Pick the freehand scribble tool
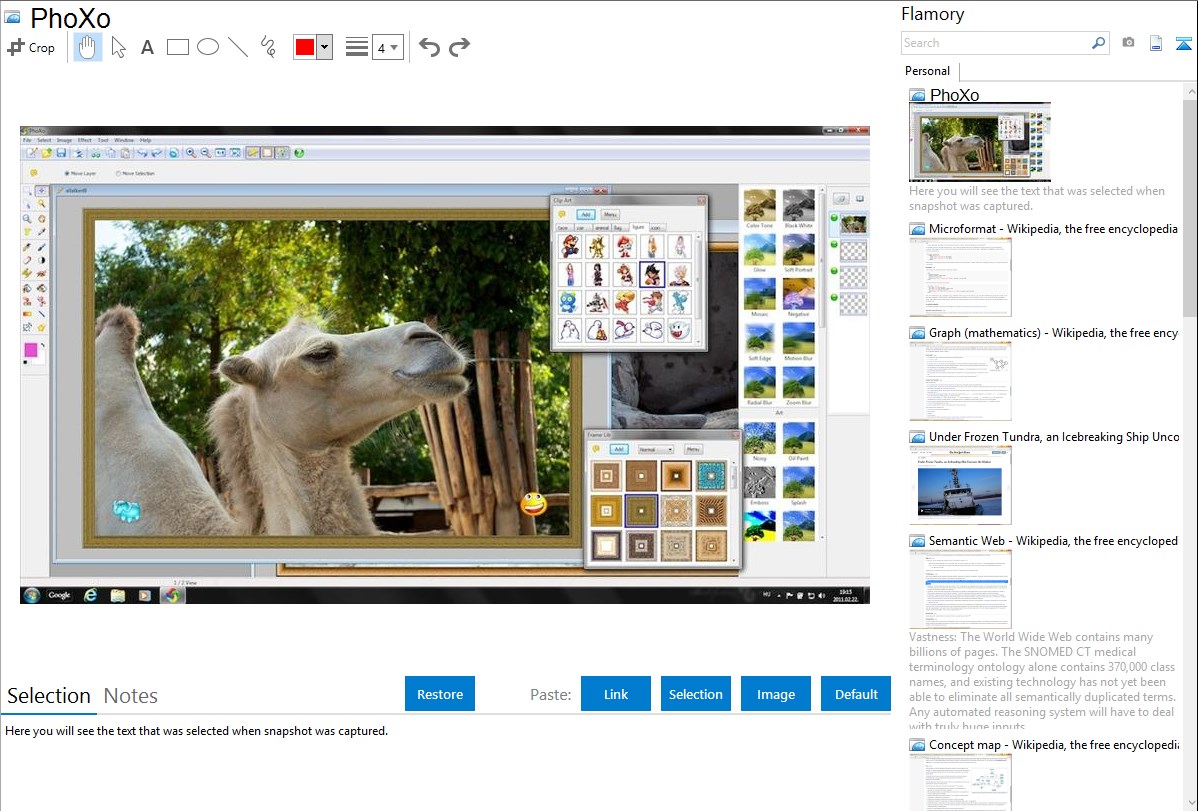The height and width of the screenshot is (811, 1198). [x=268, y=47]
